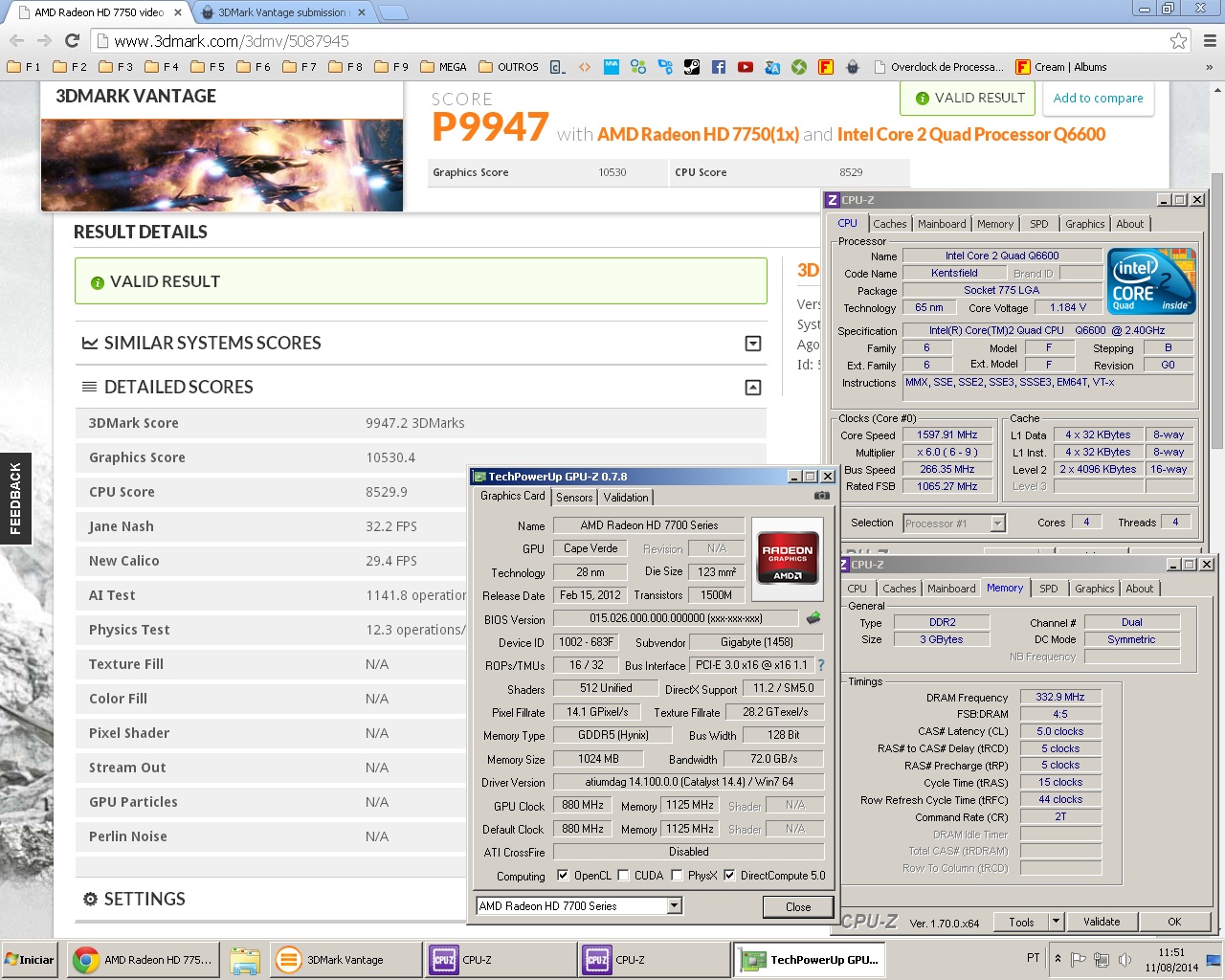Viewport: 1225px width, 980px height.
Task: Click the browser URL address field
Action: 632,41
